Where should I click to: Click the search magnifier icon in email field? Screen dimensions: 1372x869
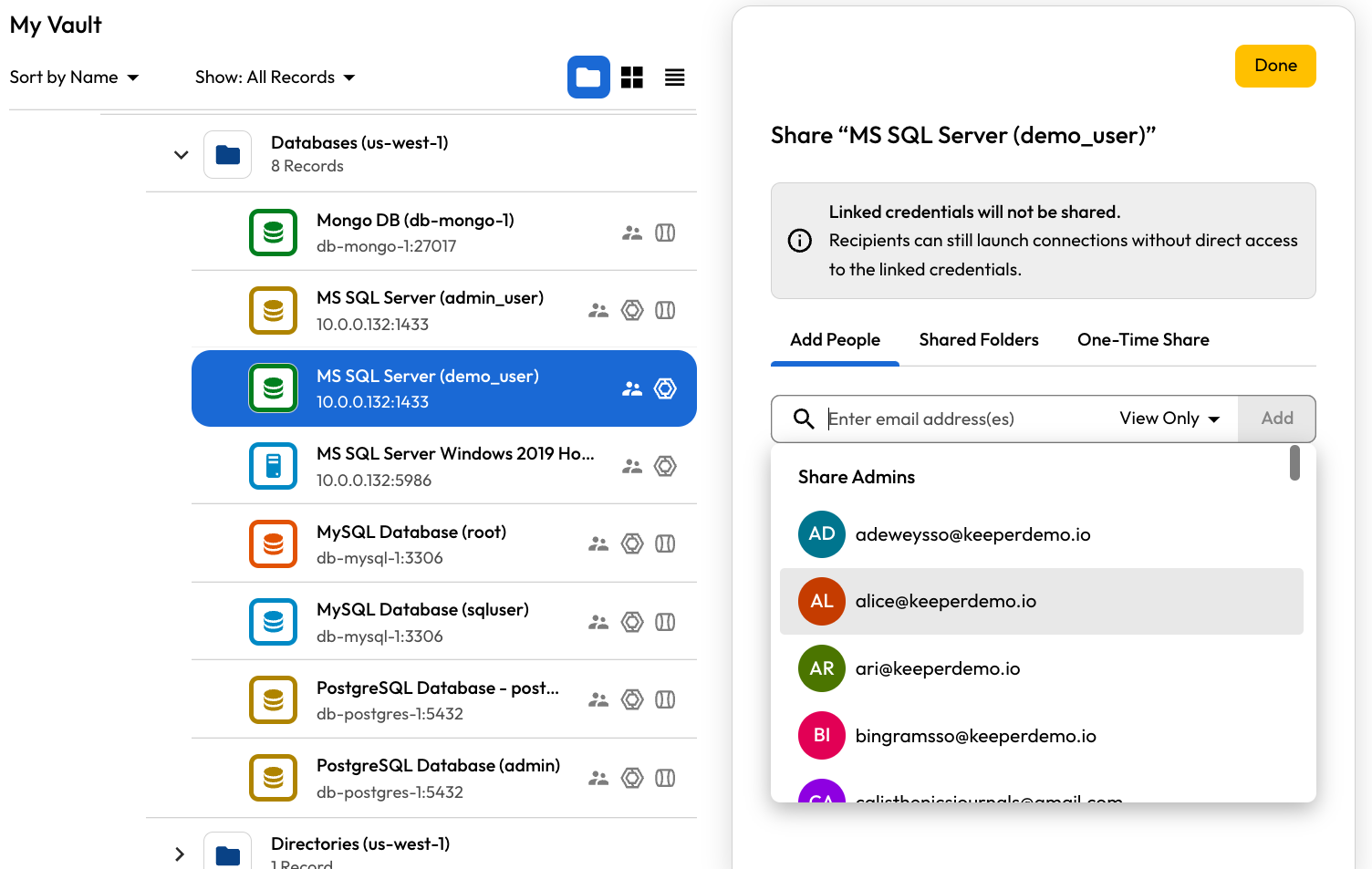[804, 419]
